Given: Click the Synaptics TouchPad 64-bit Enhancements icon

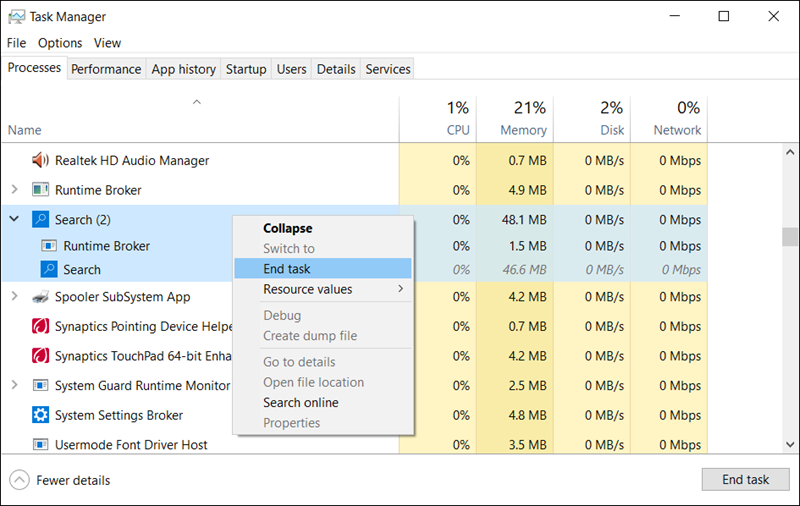Looking at the screenshot, I should tap(41, 356).
